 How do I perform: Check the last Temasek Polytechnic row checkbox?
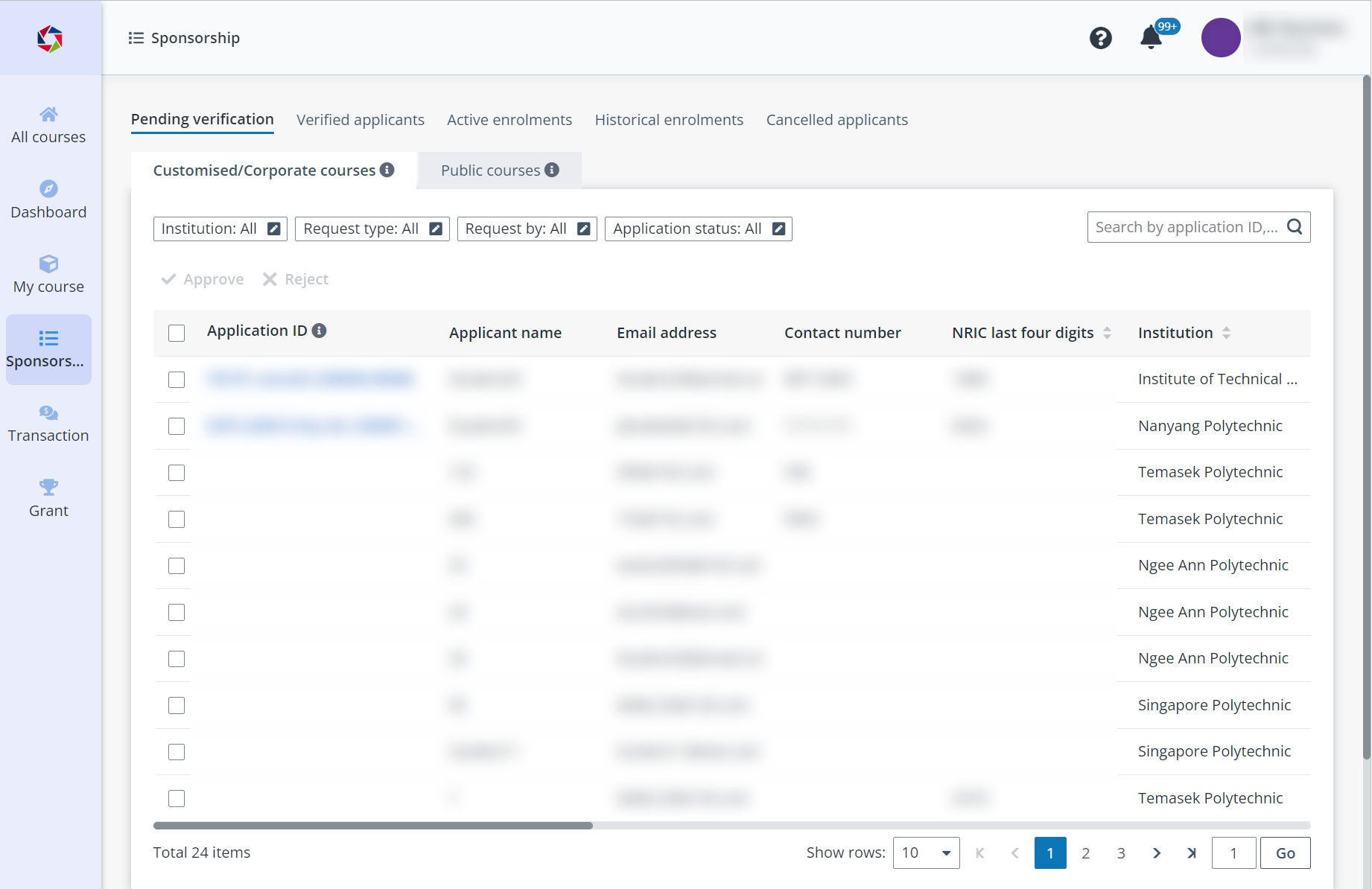(x=177, y=798)
